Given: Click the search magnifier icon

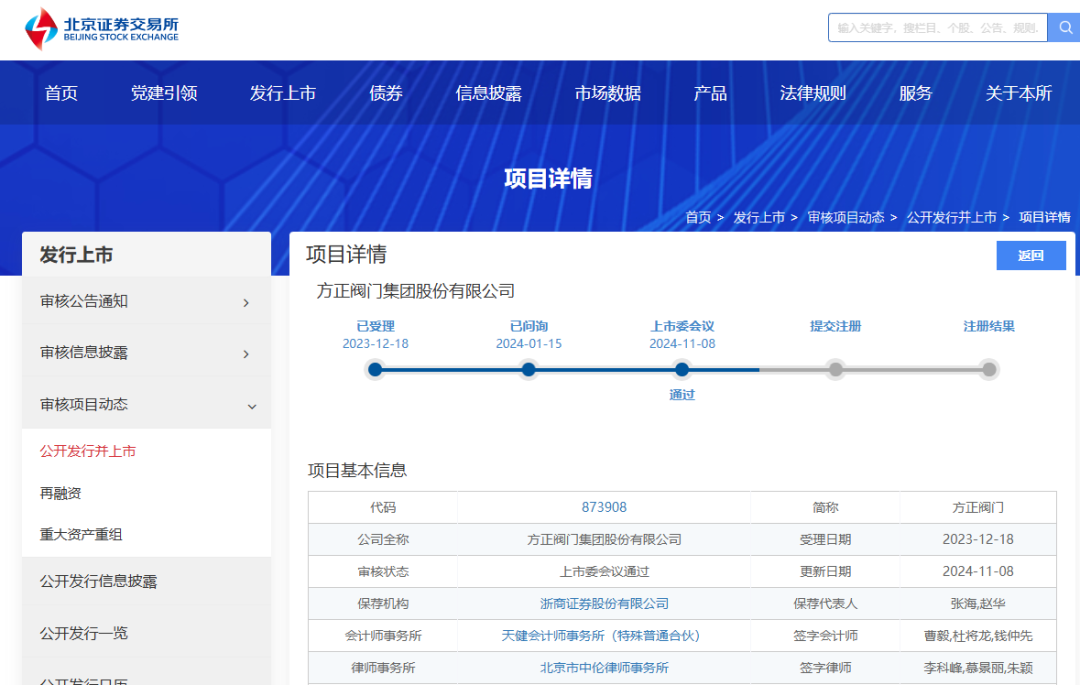Looking at the screenshot, I should 1064,28.
